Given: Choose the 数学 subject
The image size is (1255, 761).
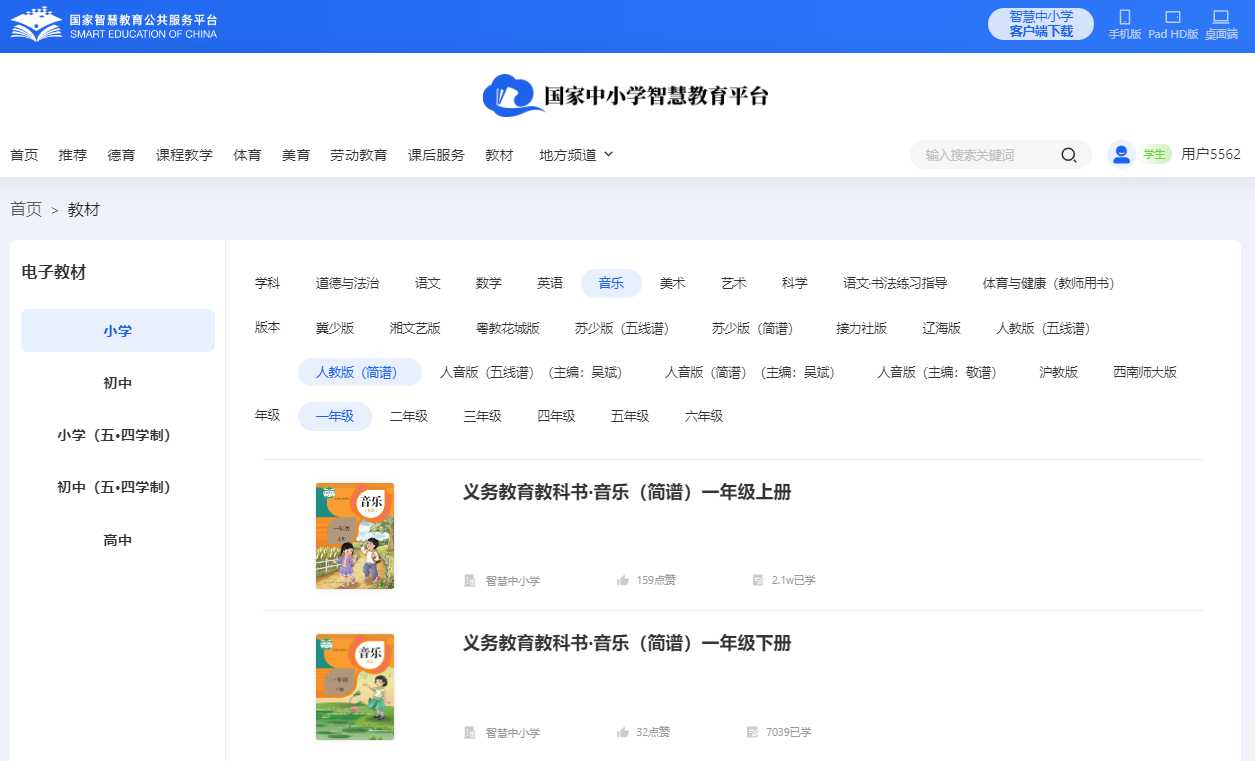Looking at the screenshot, I should 489,284.
